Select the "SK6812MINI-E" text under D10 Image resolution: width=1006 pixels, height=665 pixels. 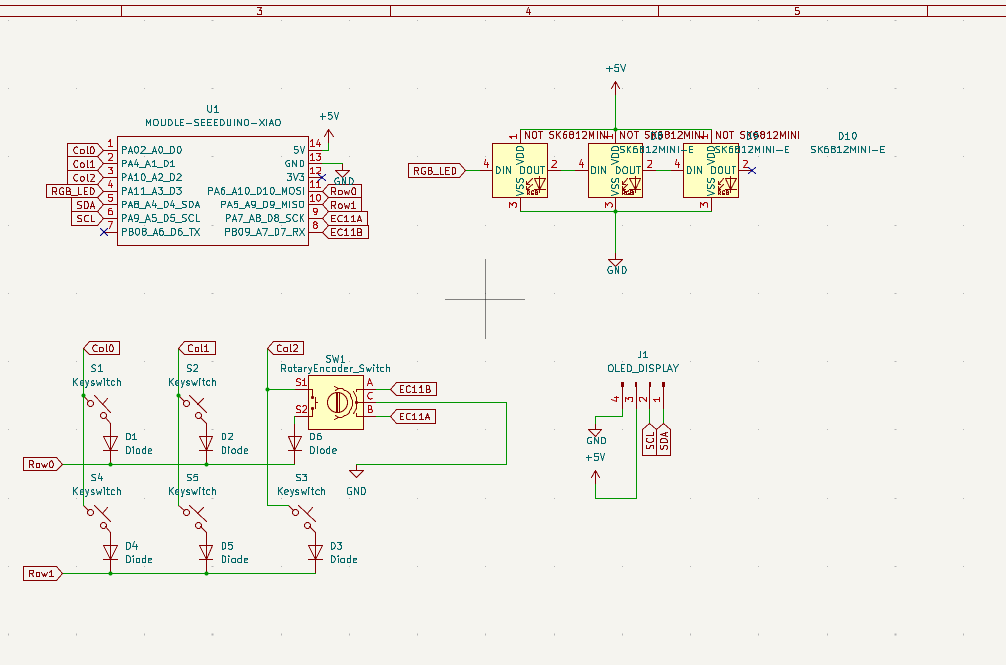pyautogui.click(x=848, y=149)
